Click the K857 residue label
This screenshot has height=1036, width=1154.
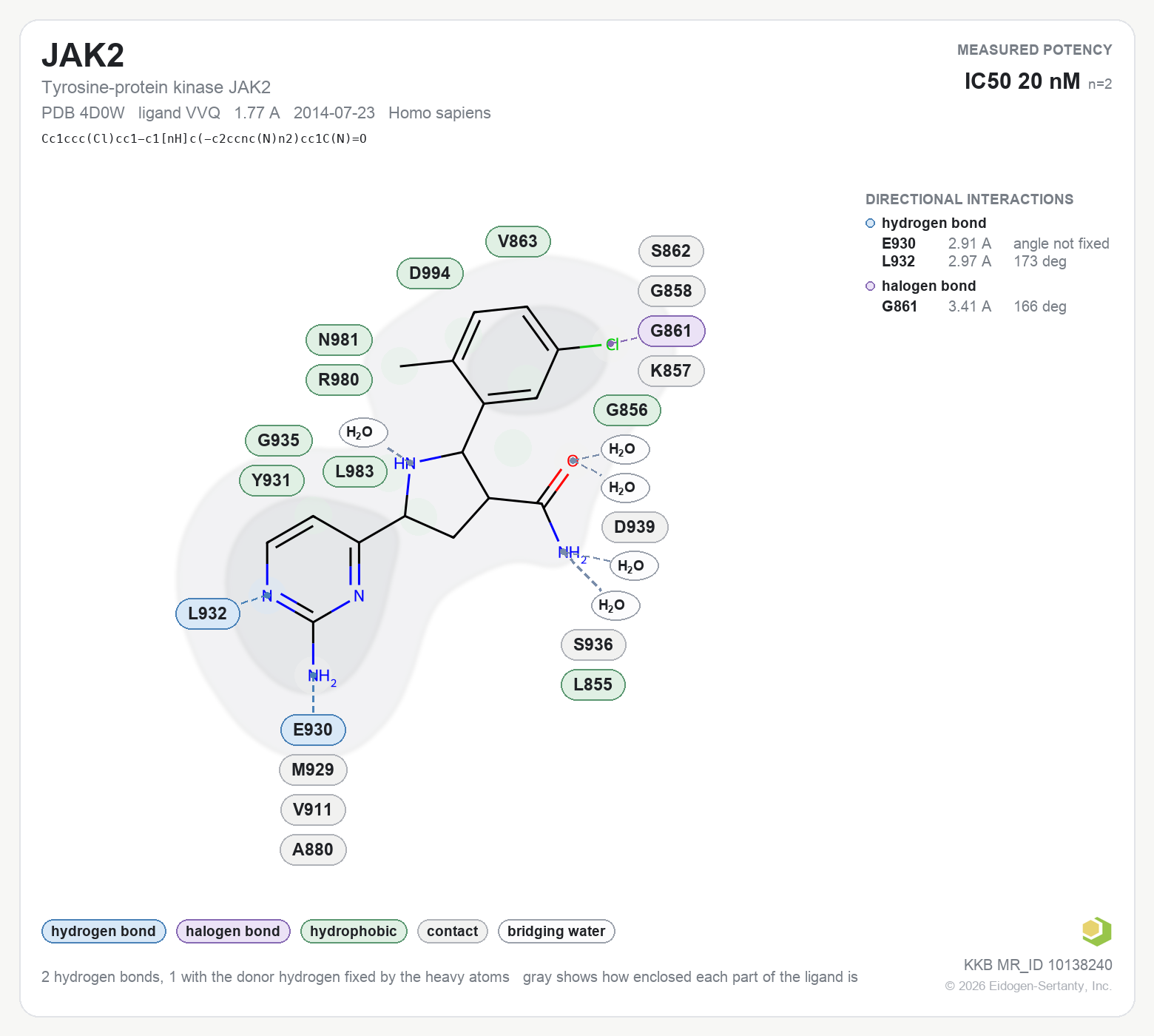pyautogui.click(x=671, y=371)
